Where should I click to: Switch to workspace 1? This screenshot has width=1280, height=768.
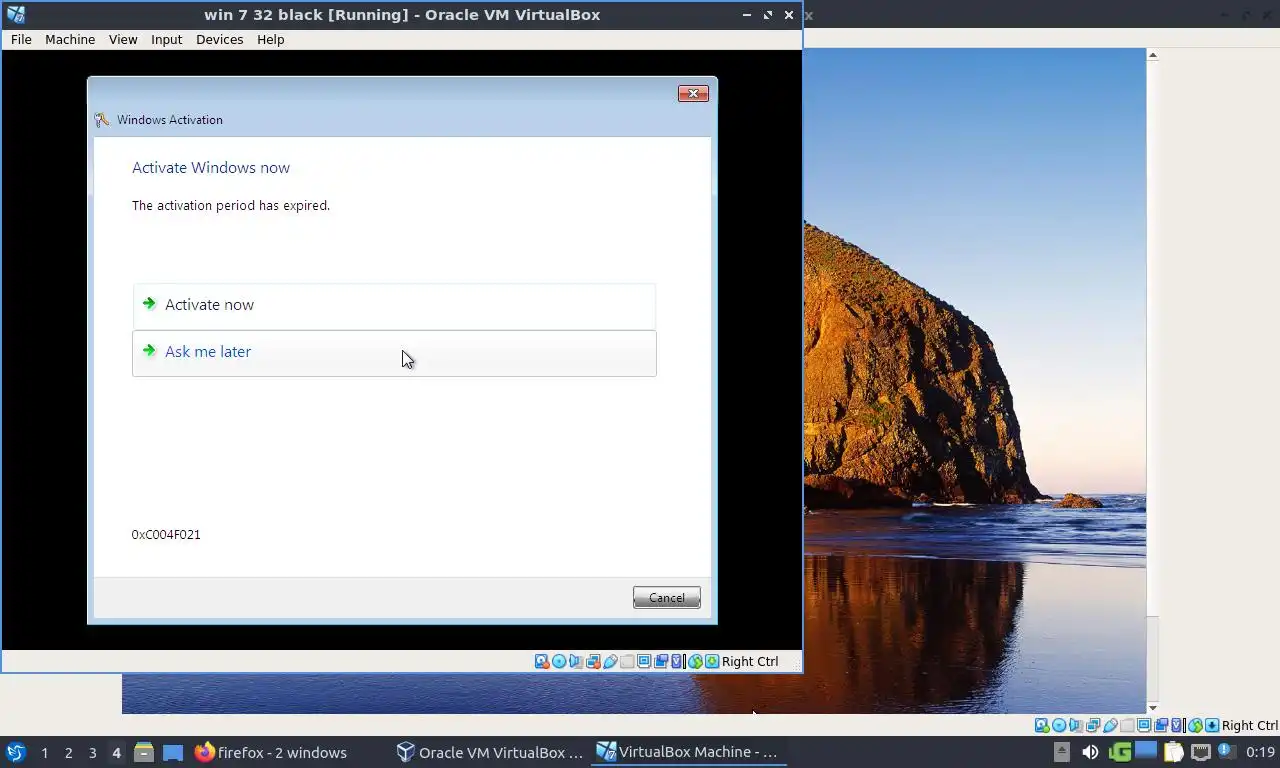[x=44, y=753]
